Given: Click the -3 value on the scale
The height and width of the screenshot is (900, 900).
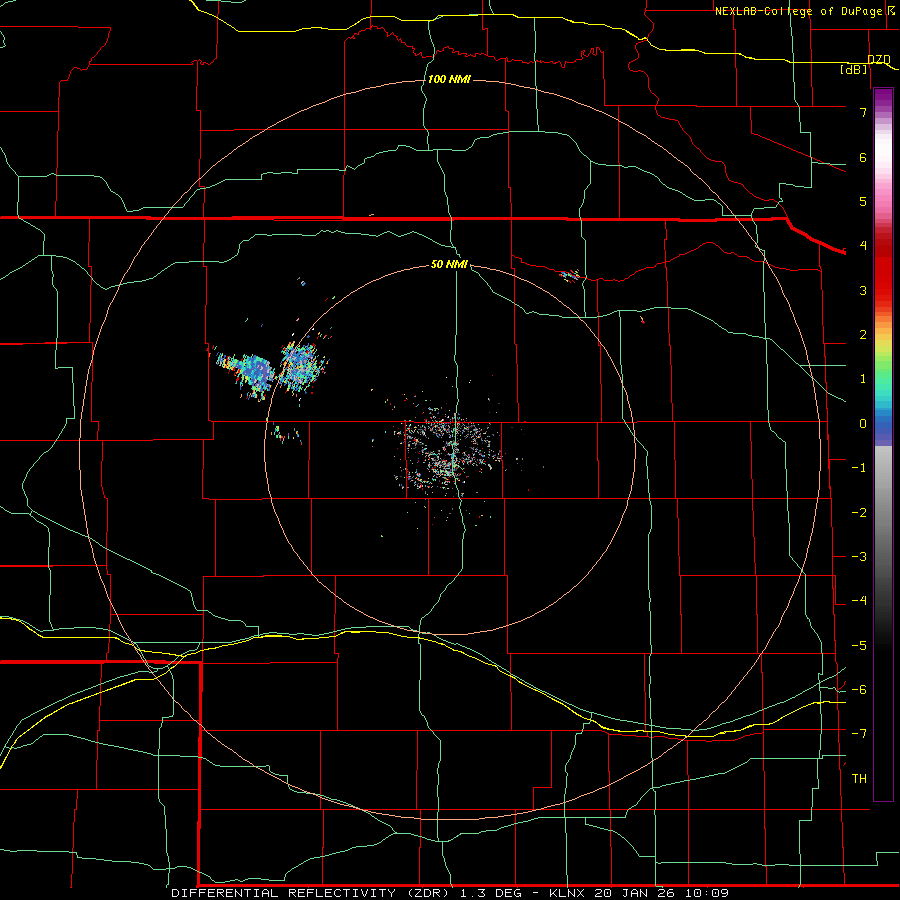Looking at the screenshot, I should pyautogui.click(x=859, y=557).
